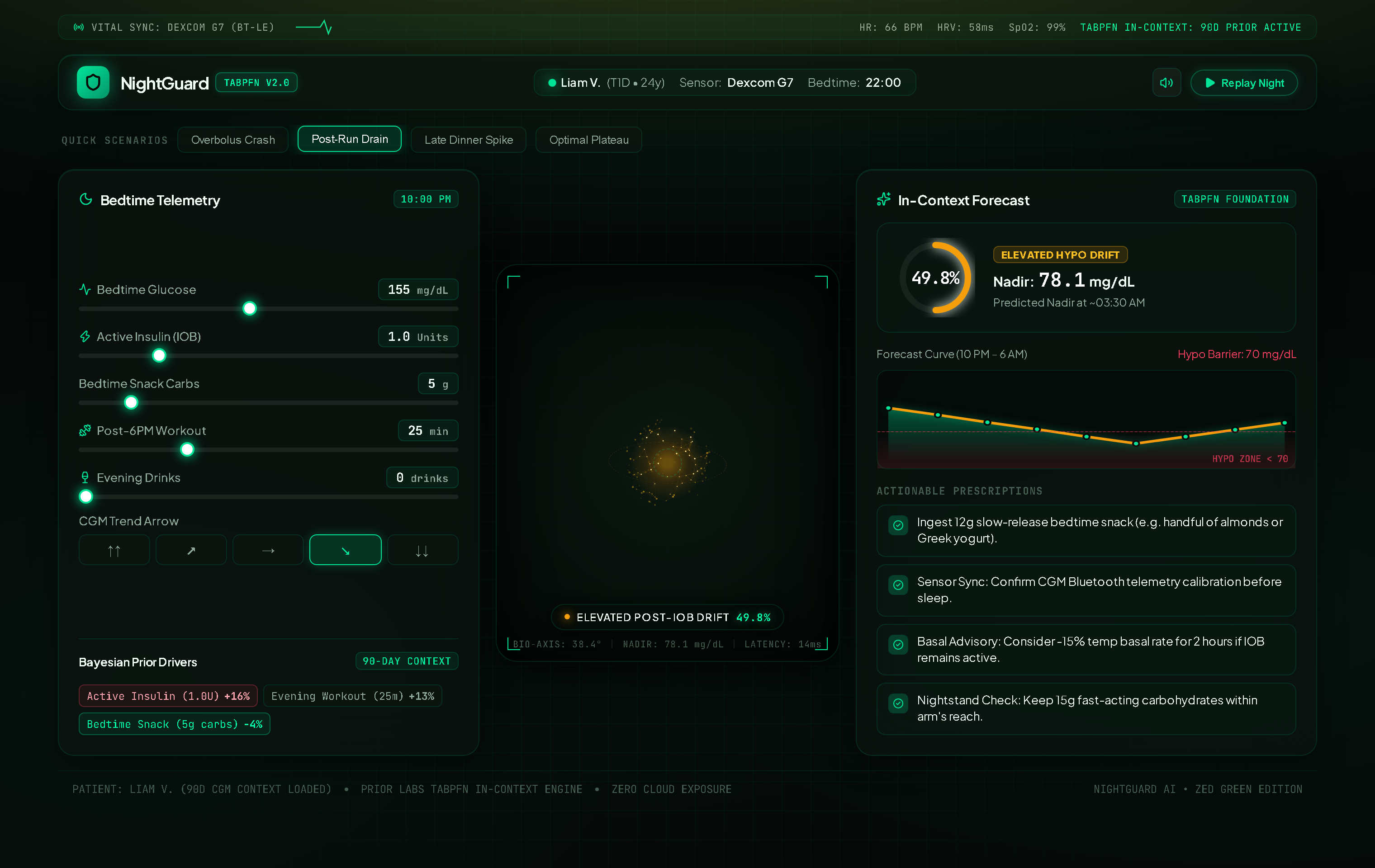1375x868 pixels.
Task: Click the Bedtime Glucose pulse icon
Action: [85, 289]
